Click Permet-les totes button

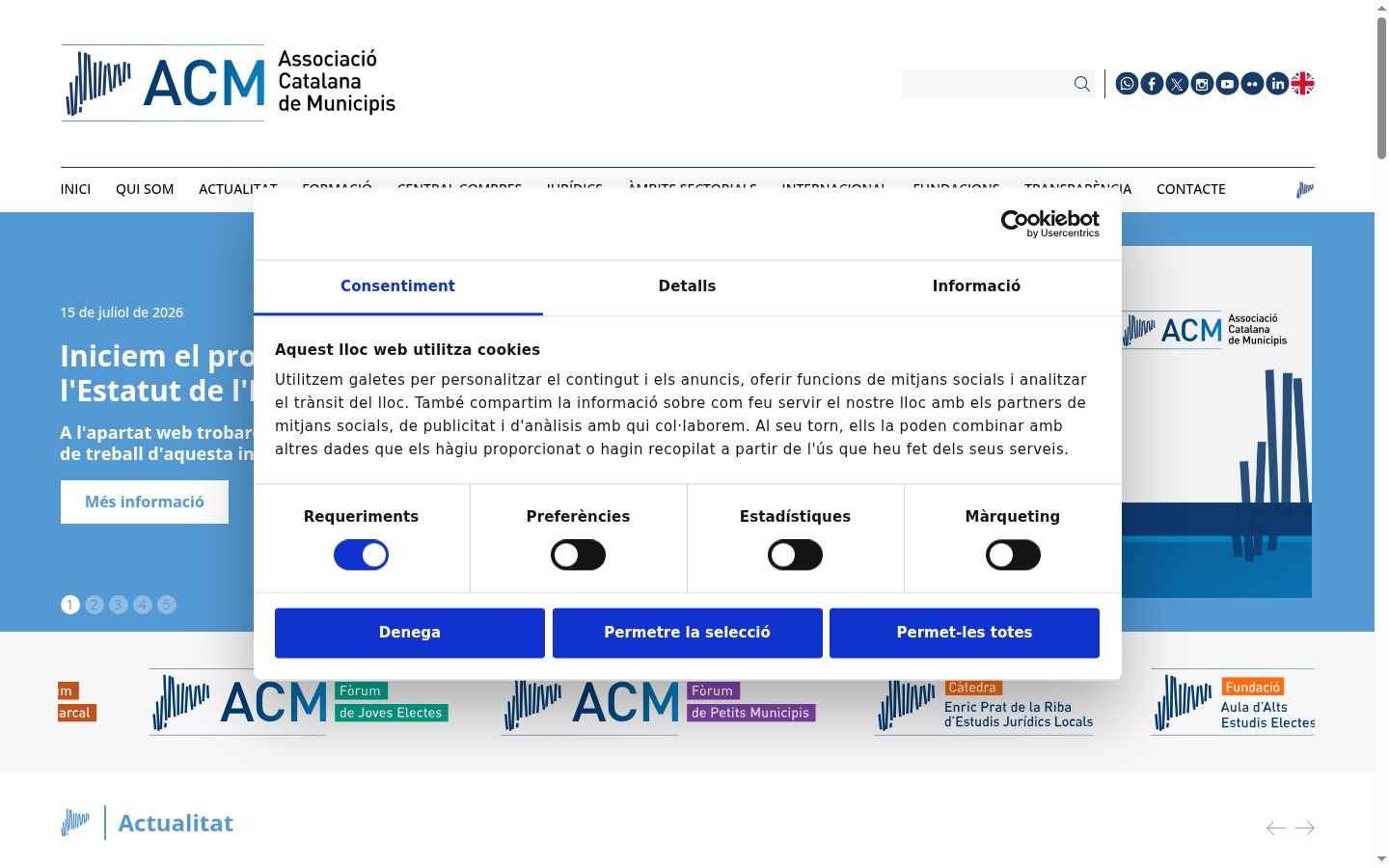965,633
